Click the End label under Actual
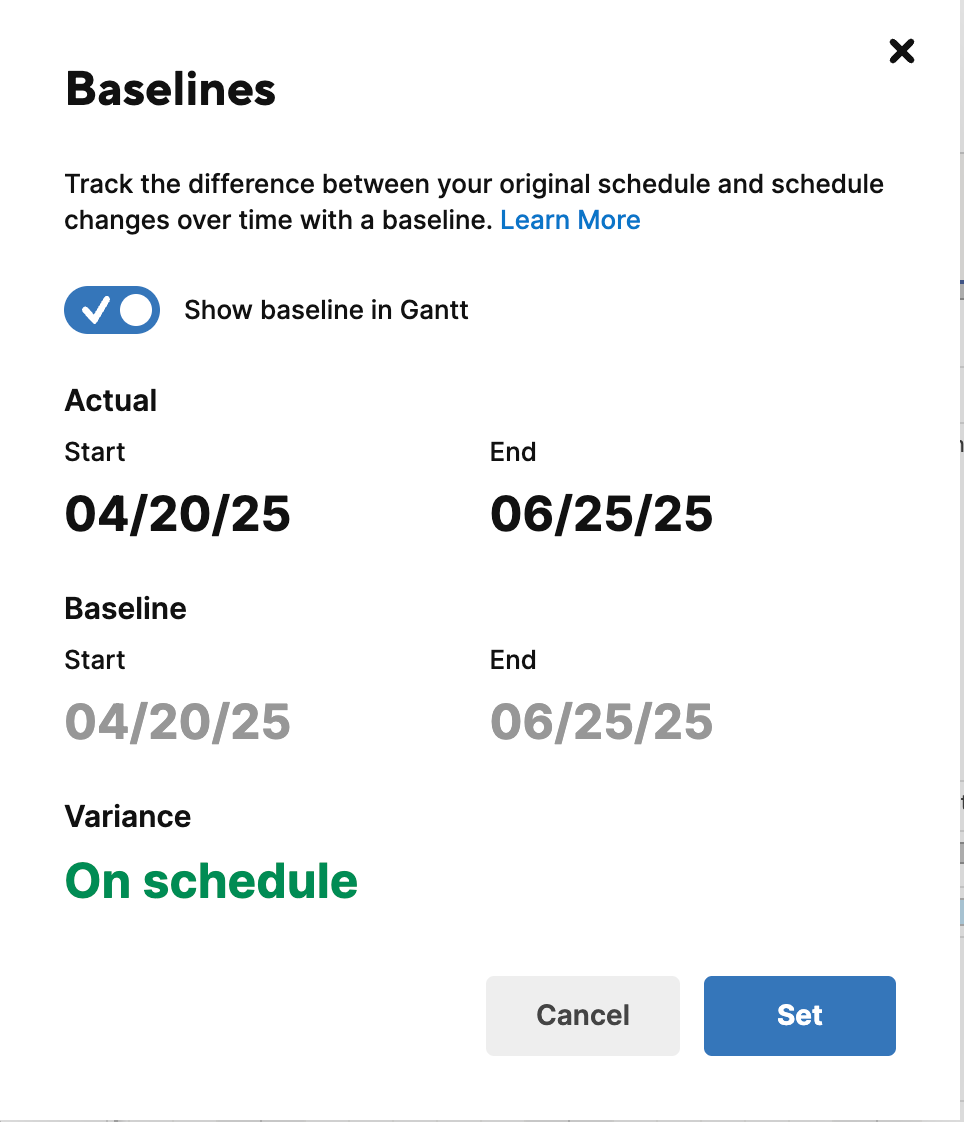Screen dimensions: 964x1122 tap(513, 452)
